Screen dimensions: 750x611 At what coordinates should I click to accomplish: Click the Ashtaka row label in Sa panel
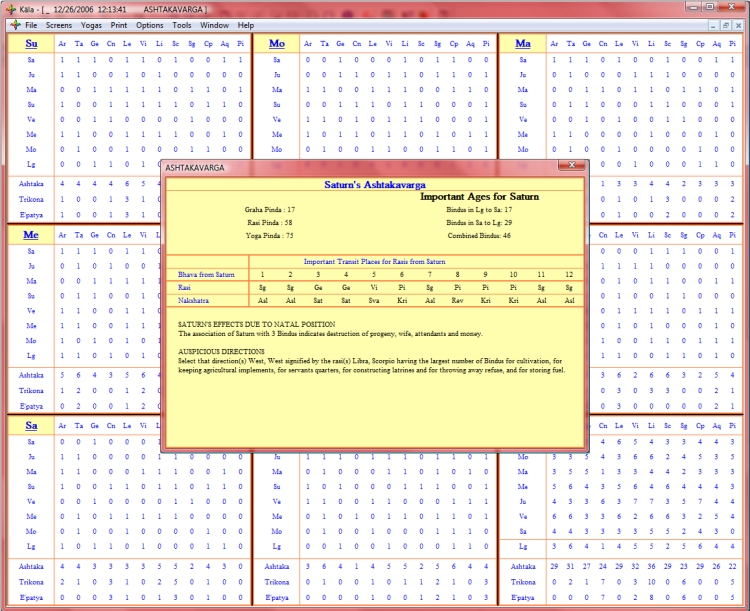tap(31, 567)
